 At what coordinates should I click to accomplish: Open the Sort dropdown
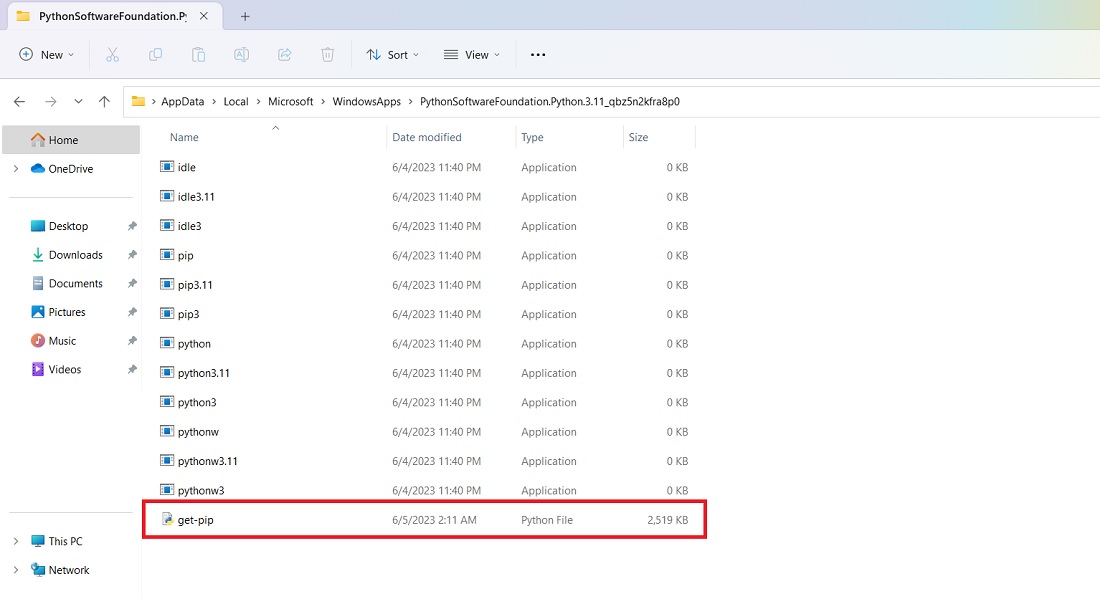(392, 55)
